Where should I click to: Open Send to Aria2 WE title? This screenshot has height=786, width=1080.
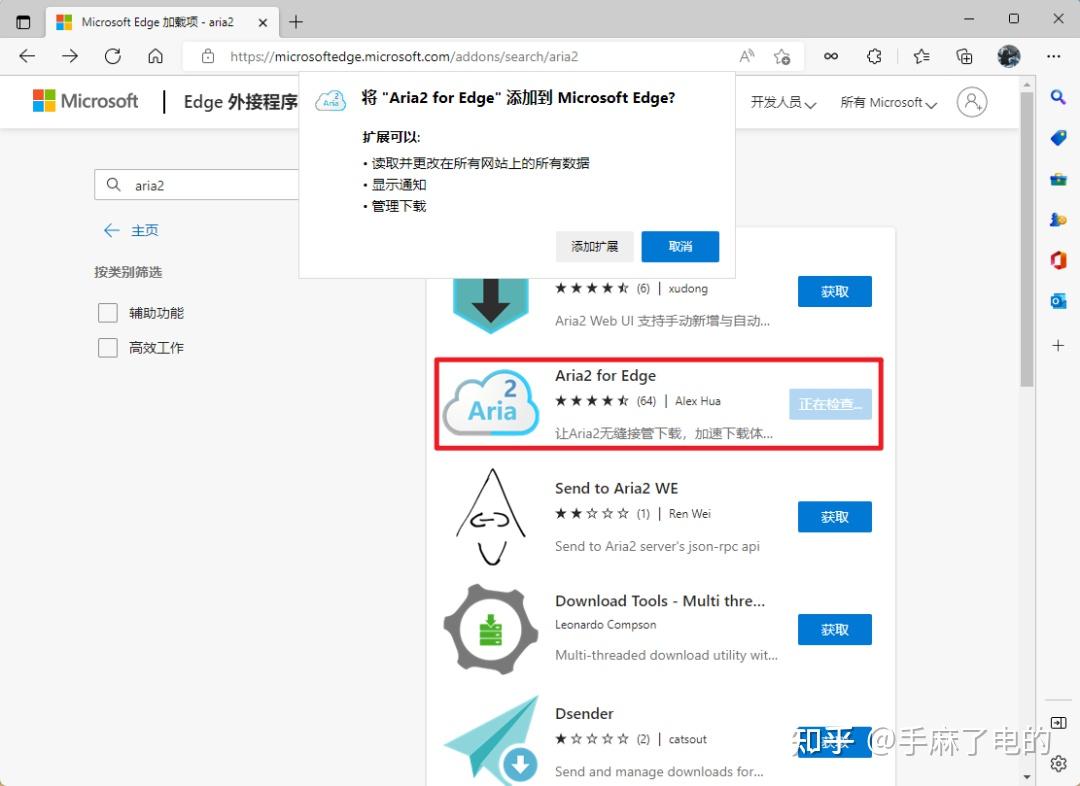coord(616,488)
